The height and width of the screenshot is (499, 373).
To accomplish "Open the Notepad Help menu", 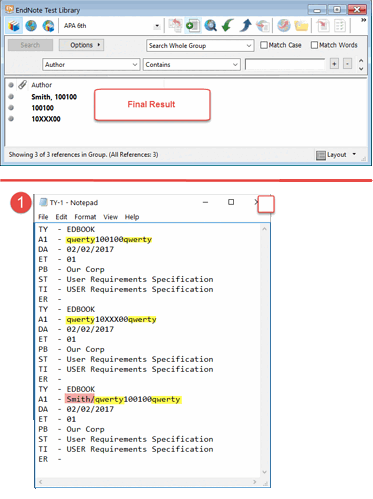I will (x=132, y=217).
